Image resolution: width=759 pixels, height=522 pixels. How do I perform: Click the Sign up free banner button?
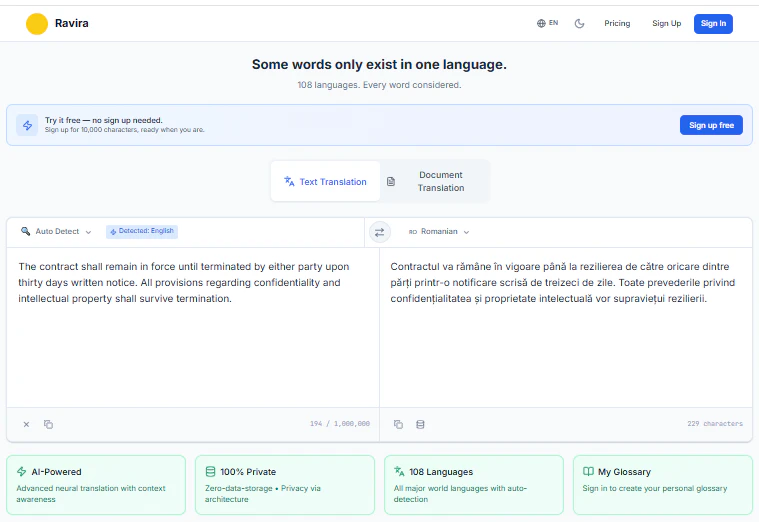711,125
